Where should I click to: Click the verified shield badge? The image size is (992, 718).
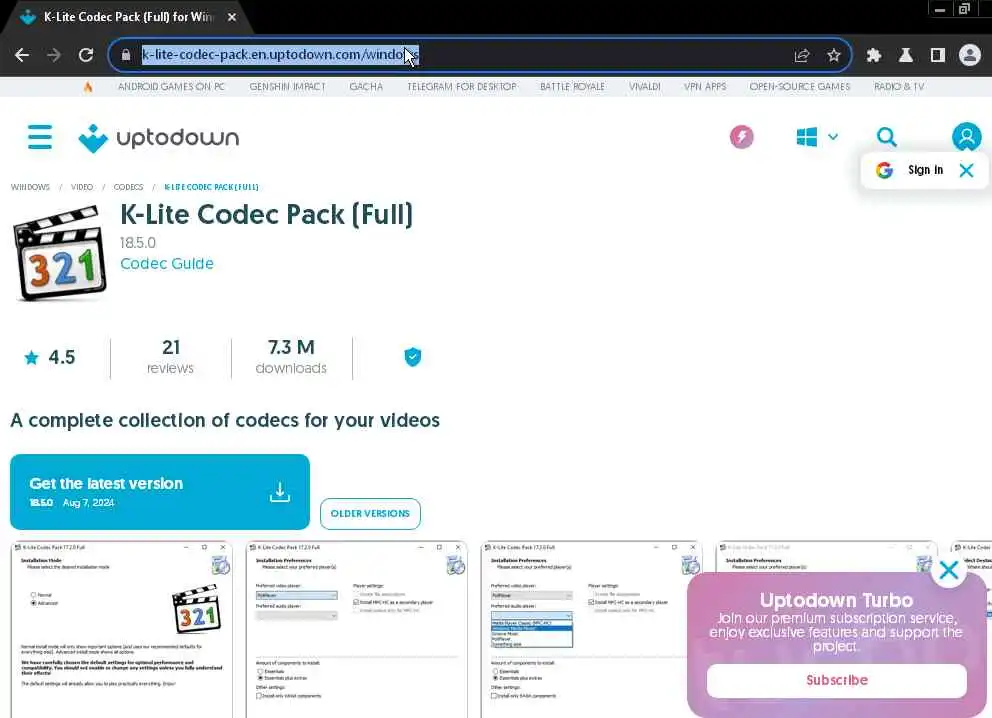(412, 357)
